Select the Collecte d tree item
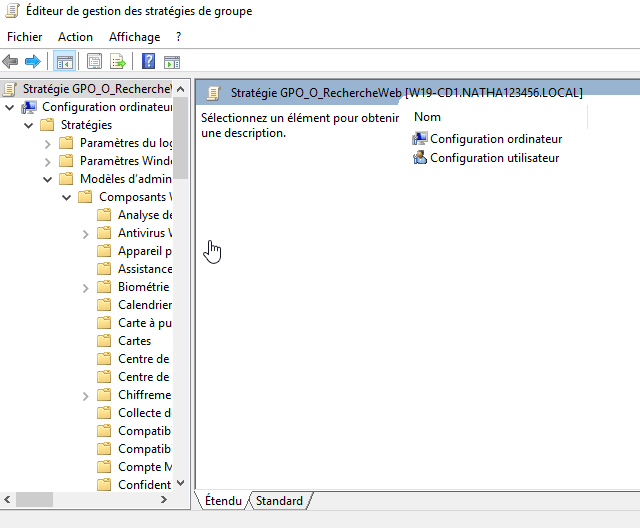The height and width of the screenshot is (528, 640). click(x=145, y=413)
